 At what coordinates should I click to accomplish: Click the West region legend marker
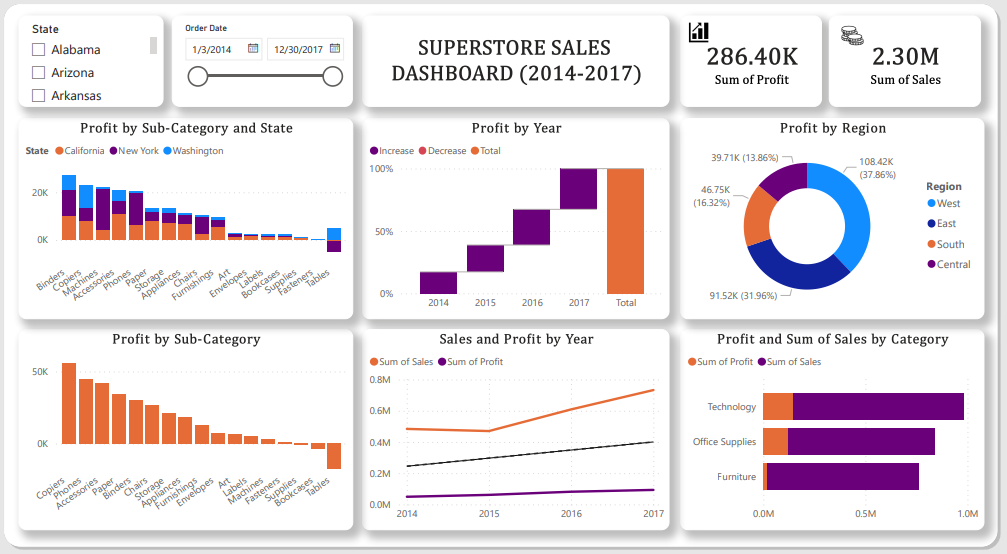coord(931,203)
